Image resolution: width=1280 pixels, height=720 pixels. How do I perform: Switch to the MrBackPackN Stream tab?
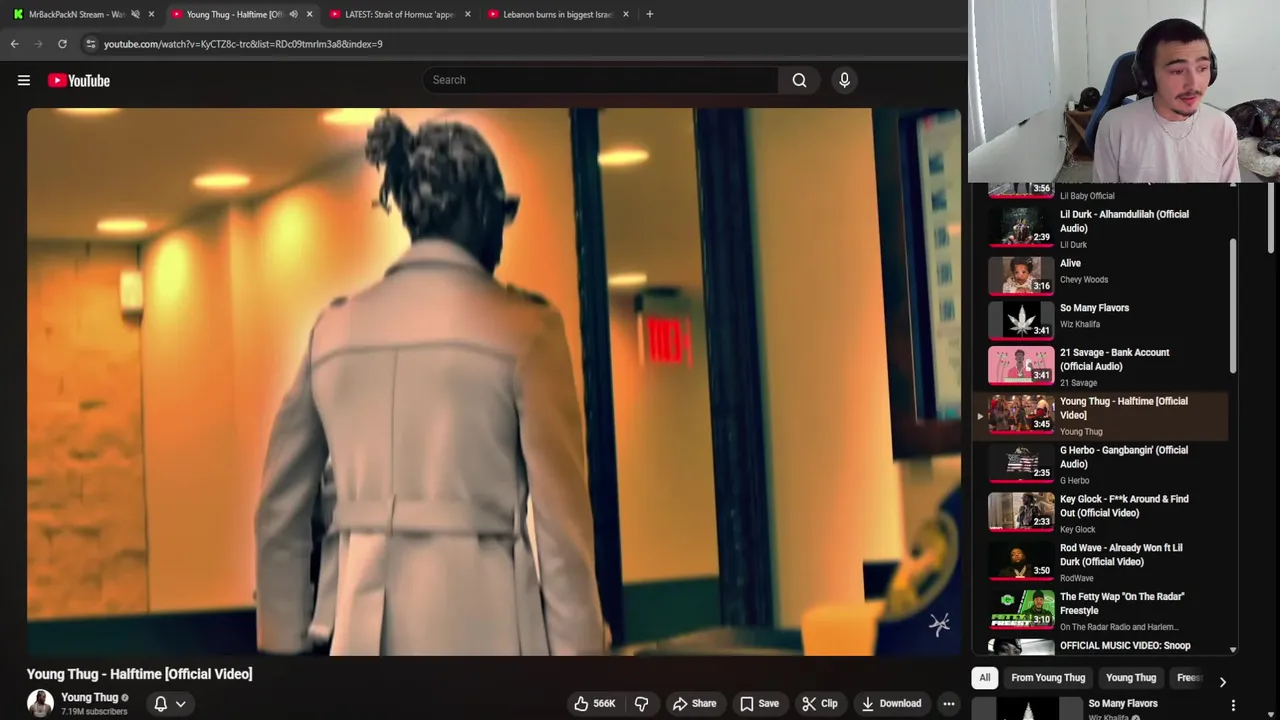[x=76, y=14]
